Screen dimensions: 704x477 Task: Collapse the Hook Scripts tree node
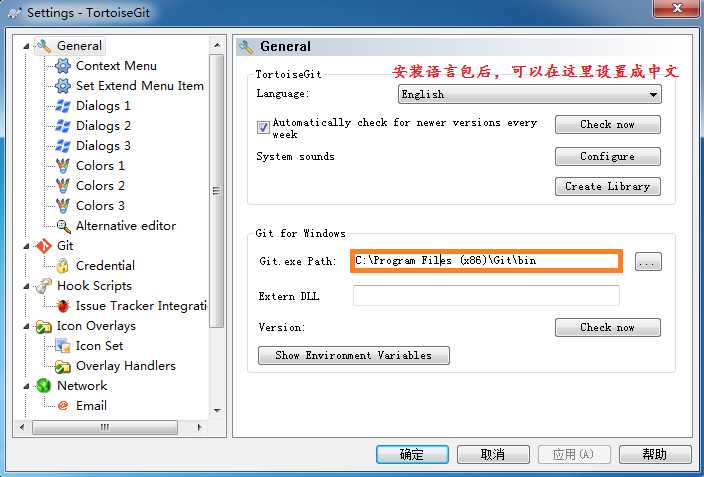[26, 286]
